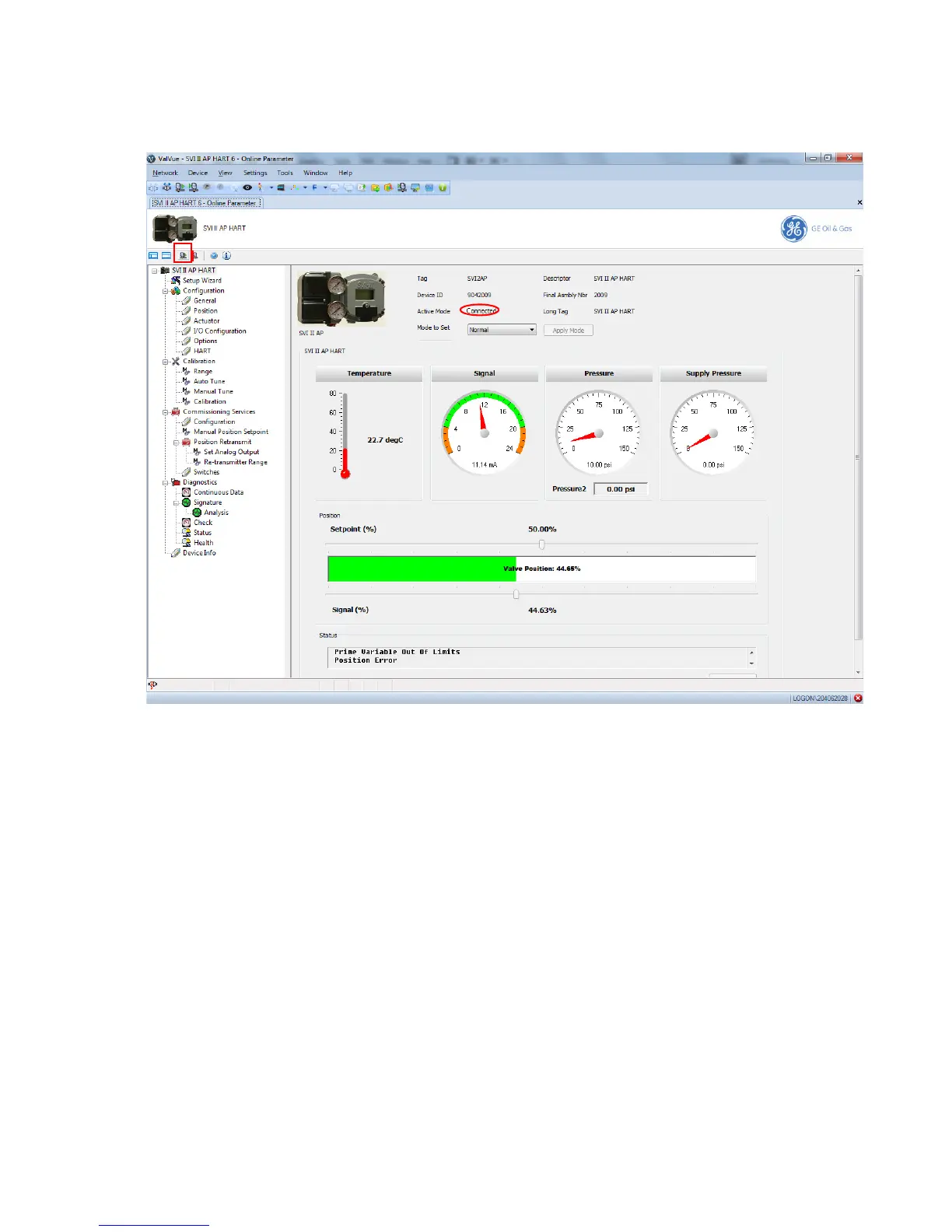This screenshot has height=1232, width=952.
Task: Open the Help menu
Action: point(345,173)
